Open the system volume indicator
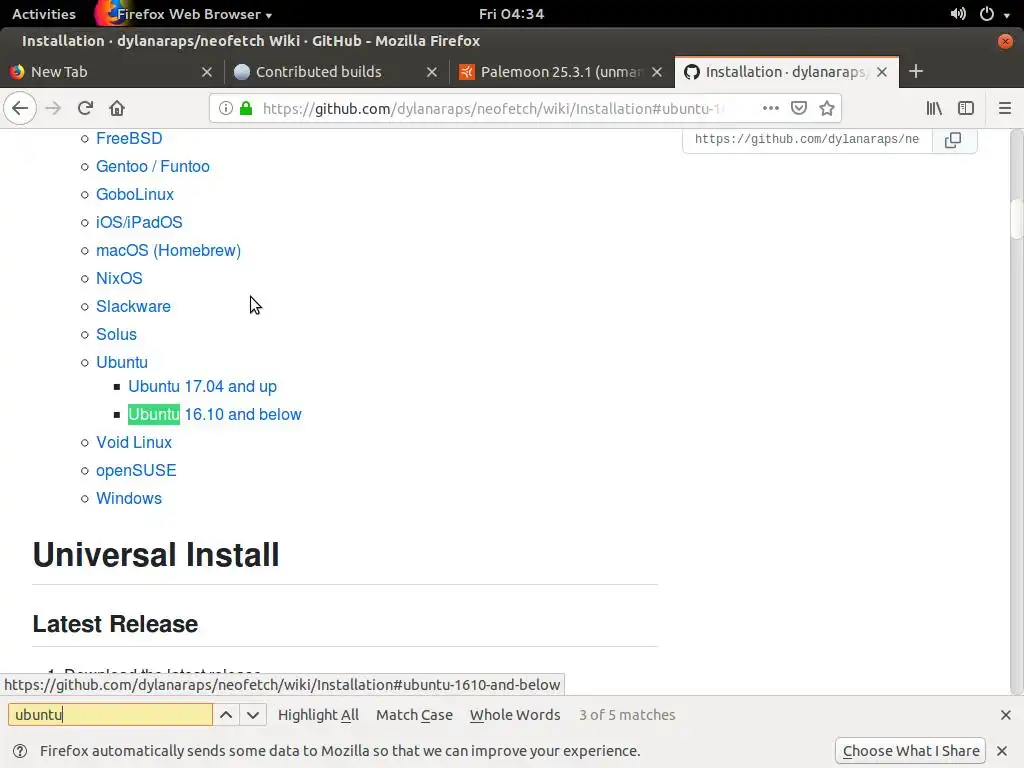The width and height of the screenshot is (1024, 768). [958, 14]
